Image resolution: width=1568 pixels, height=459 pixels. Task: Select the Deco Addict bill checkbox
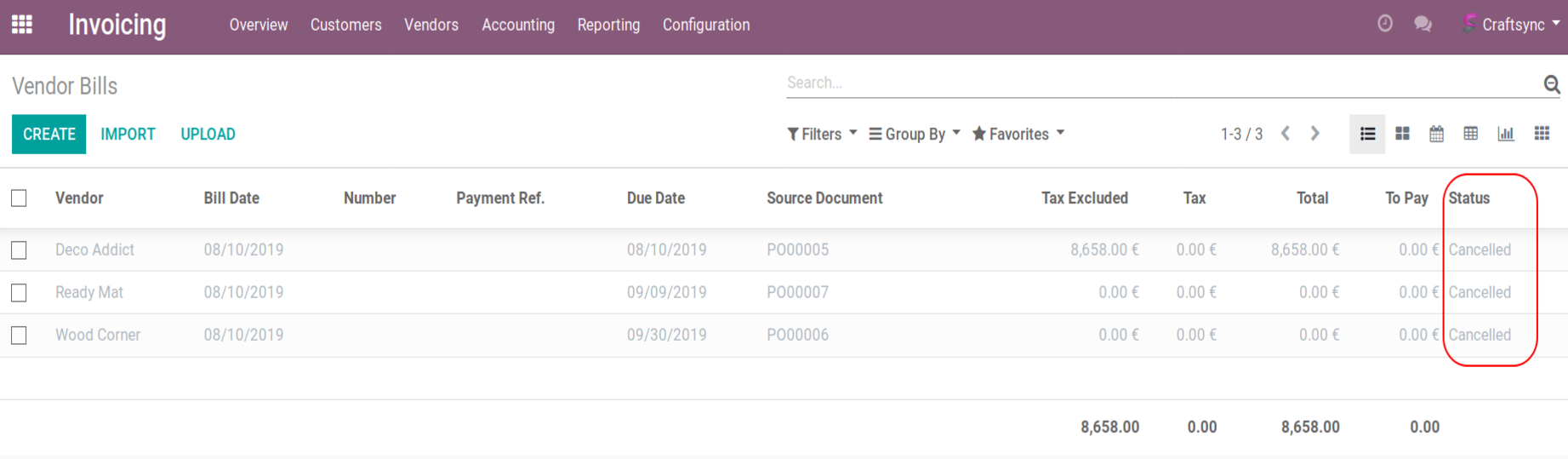[19, 250]
